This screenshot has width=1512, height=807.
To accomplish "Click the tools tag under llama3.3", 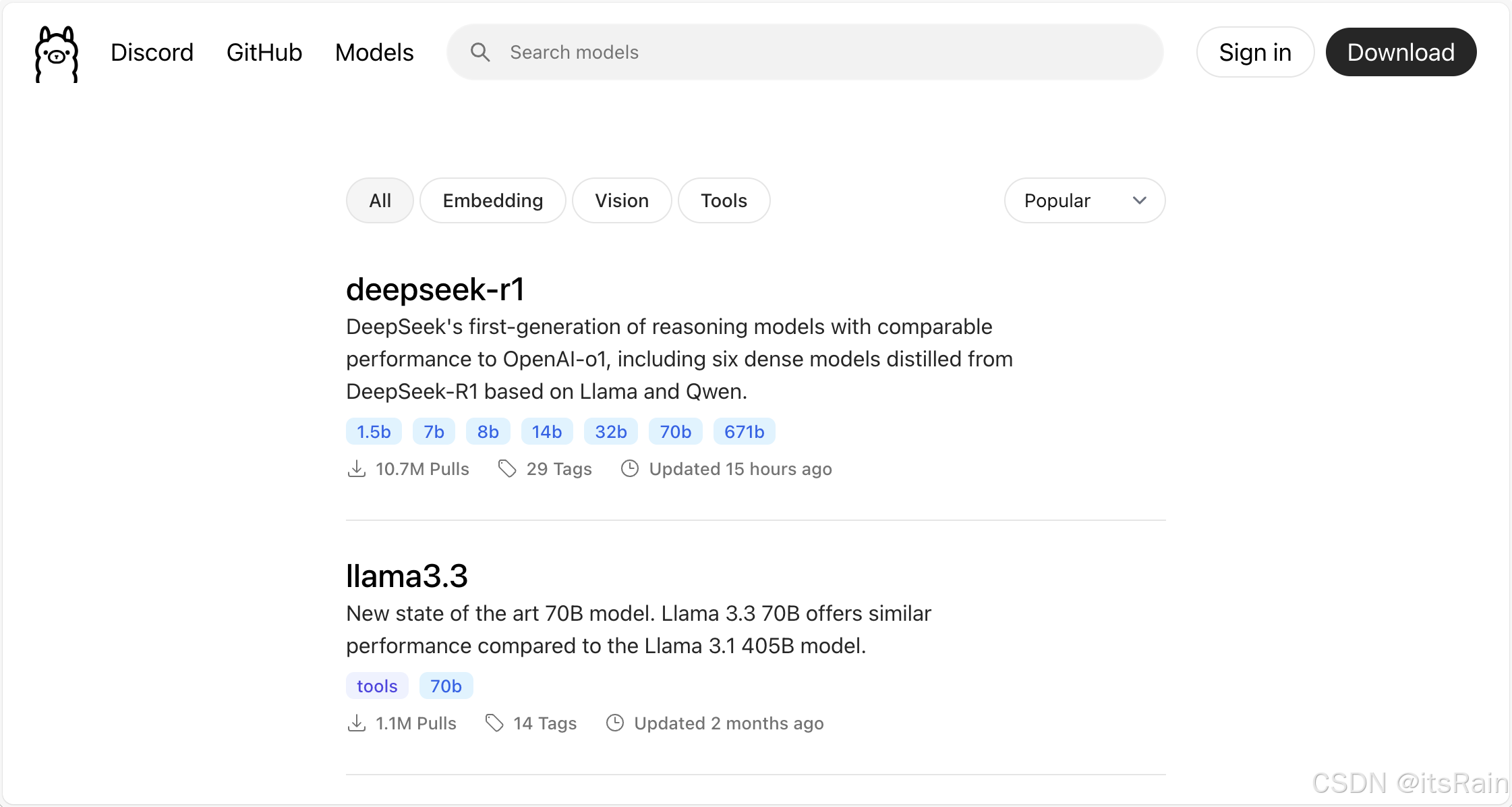I will click(x=377, y=686).
